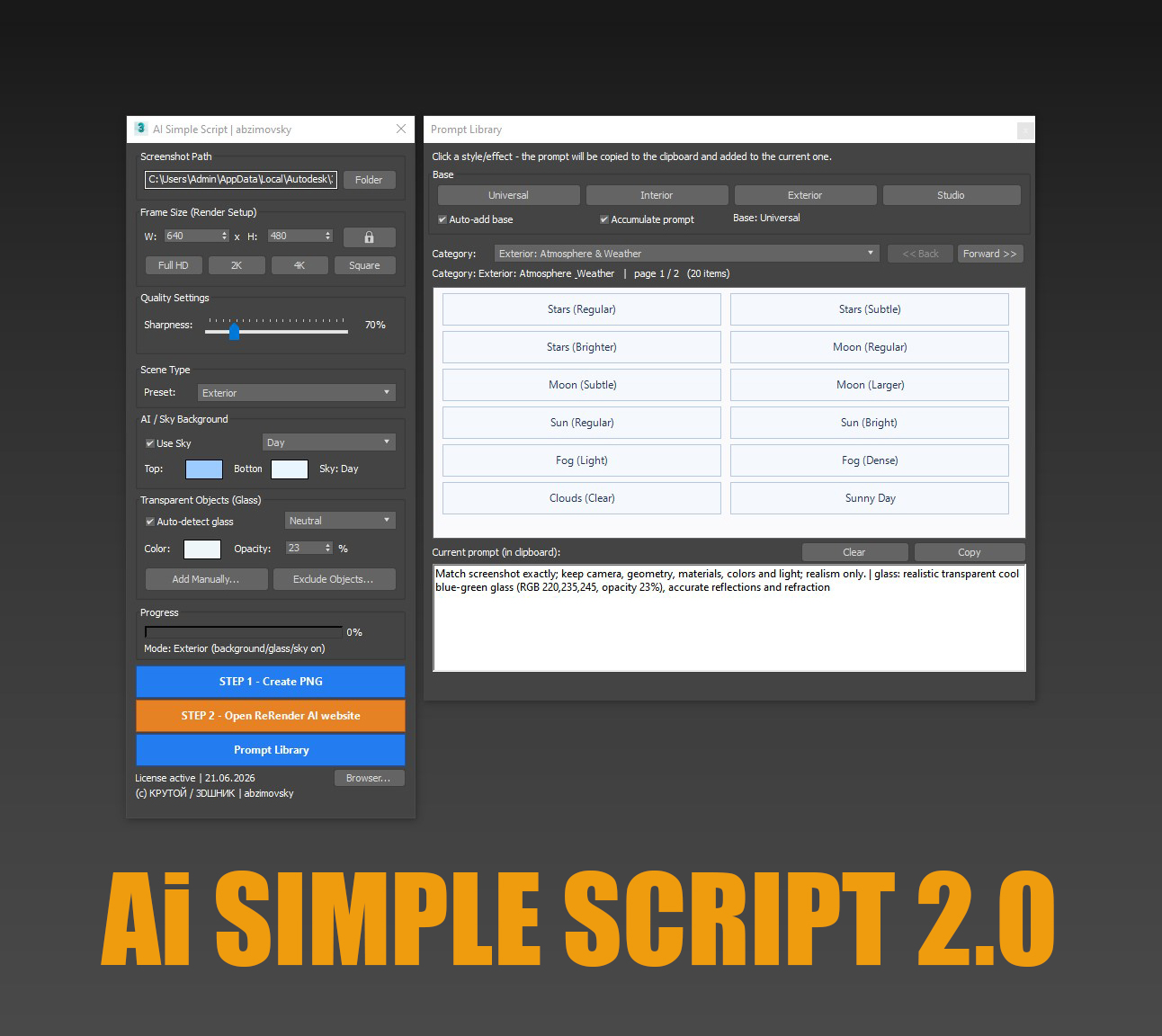
Task: Click the progress bar
Action: tap(243, 632)
